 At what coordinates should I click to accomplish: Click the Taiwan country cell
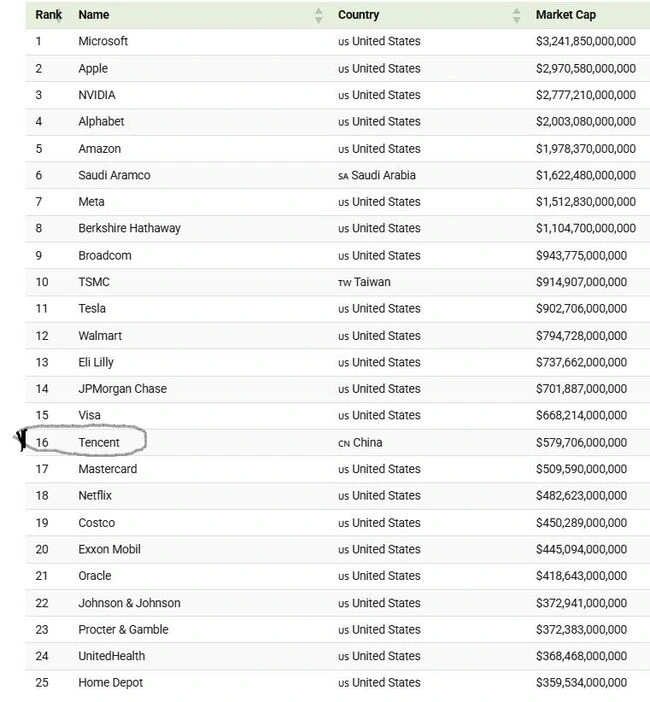(371, 282)
